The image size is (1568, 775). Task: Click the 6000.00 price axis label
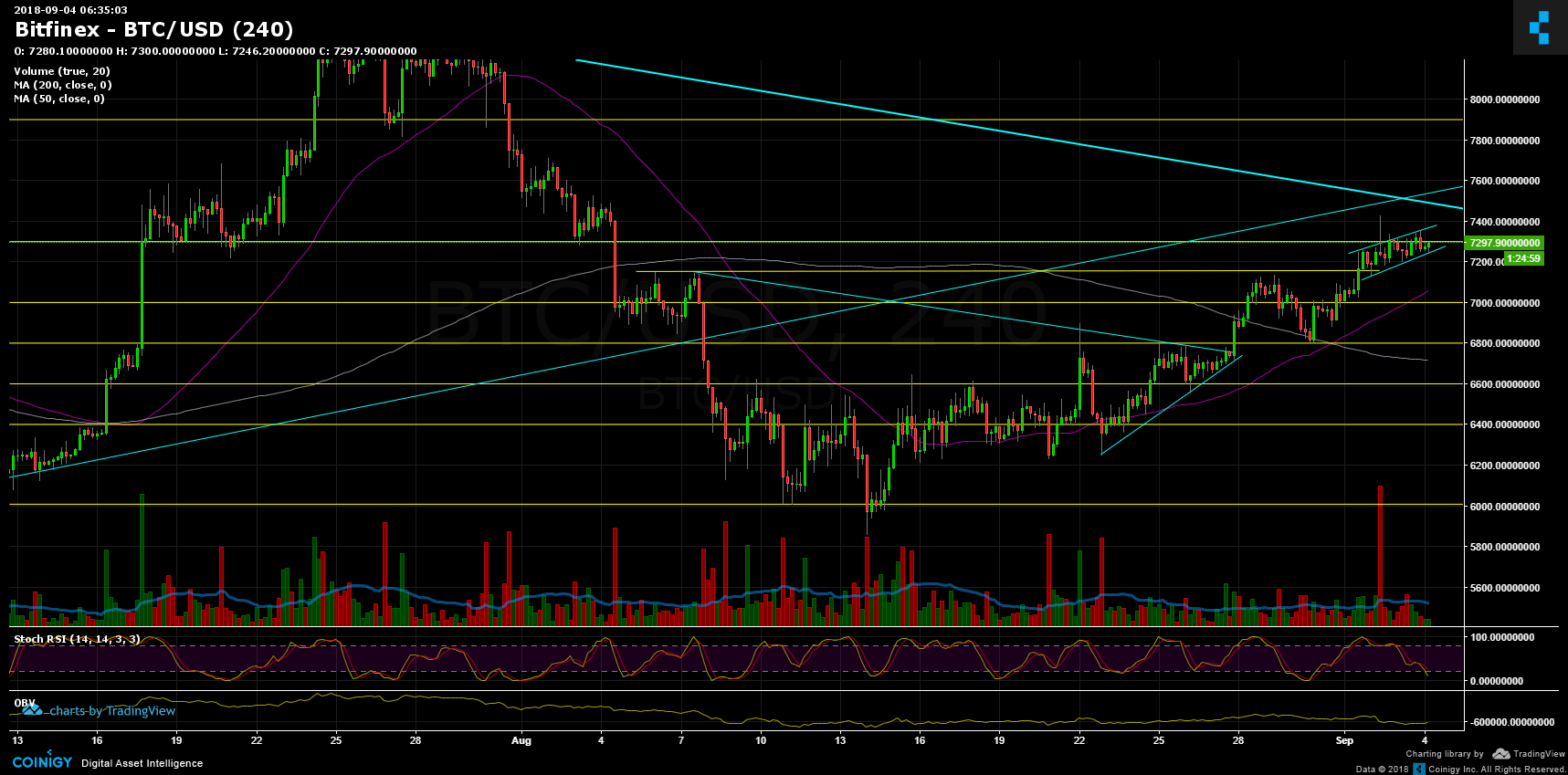[1505, 507]
